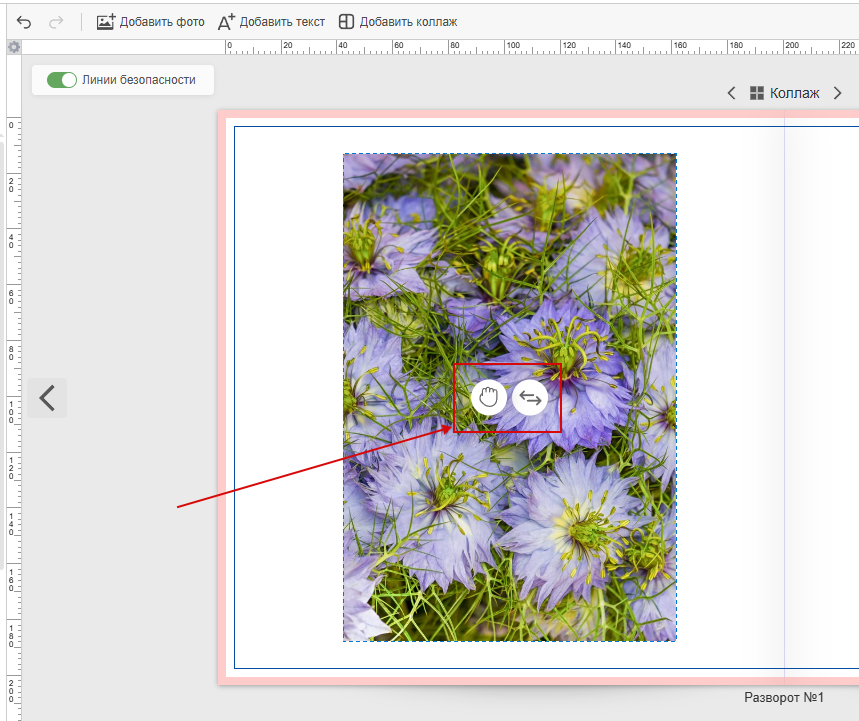Viewport: 859px width, 721px height.
Task: Toggle the Линии безопасности switch off
Action: click(x=61, y=80)
